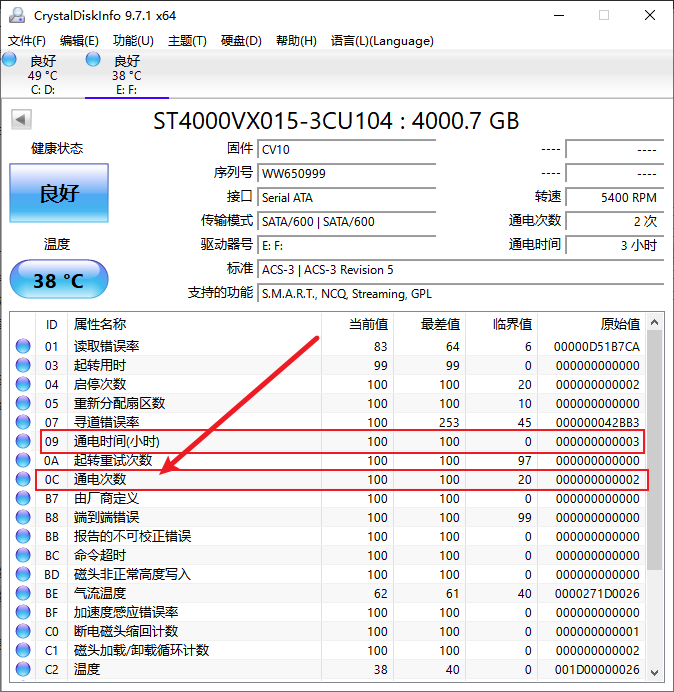
Task: Open the 文件(F) menu
Action: point(26,41)
